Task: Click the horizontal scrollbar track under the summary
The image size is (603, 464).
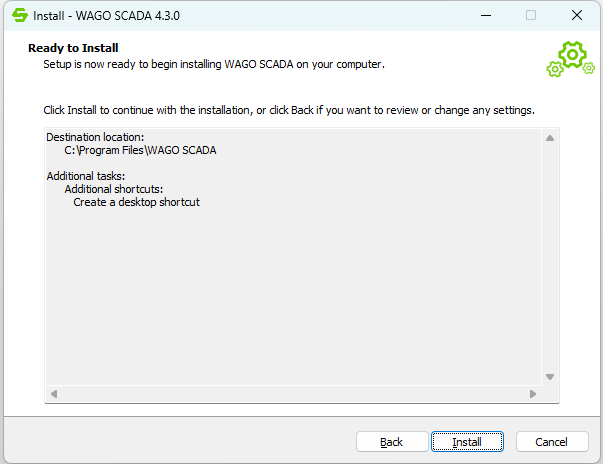Action: click(292, 394)
